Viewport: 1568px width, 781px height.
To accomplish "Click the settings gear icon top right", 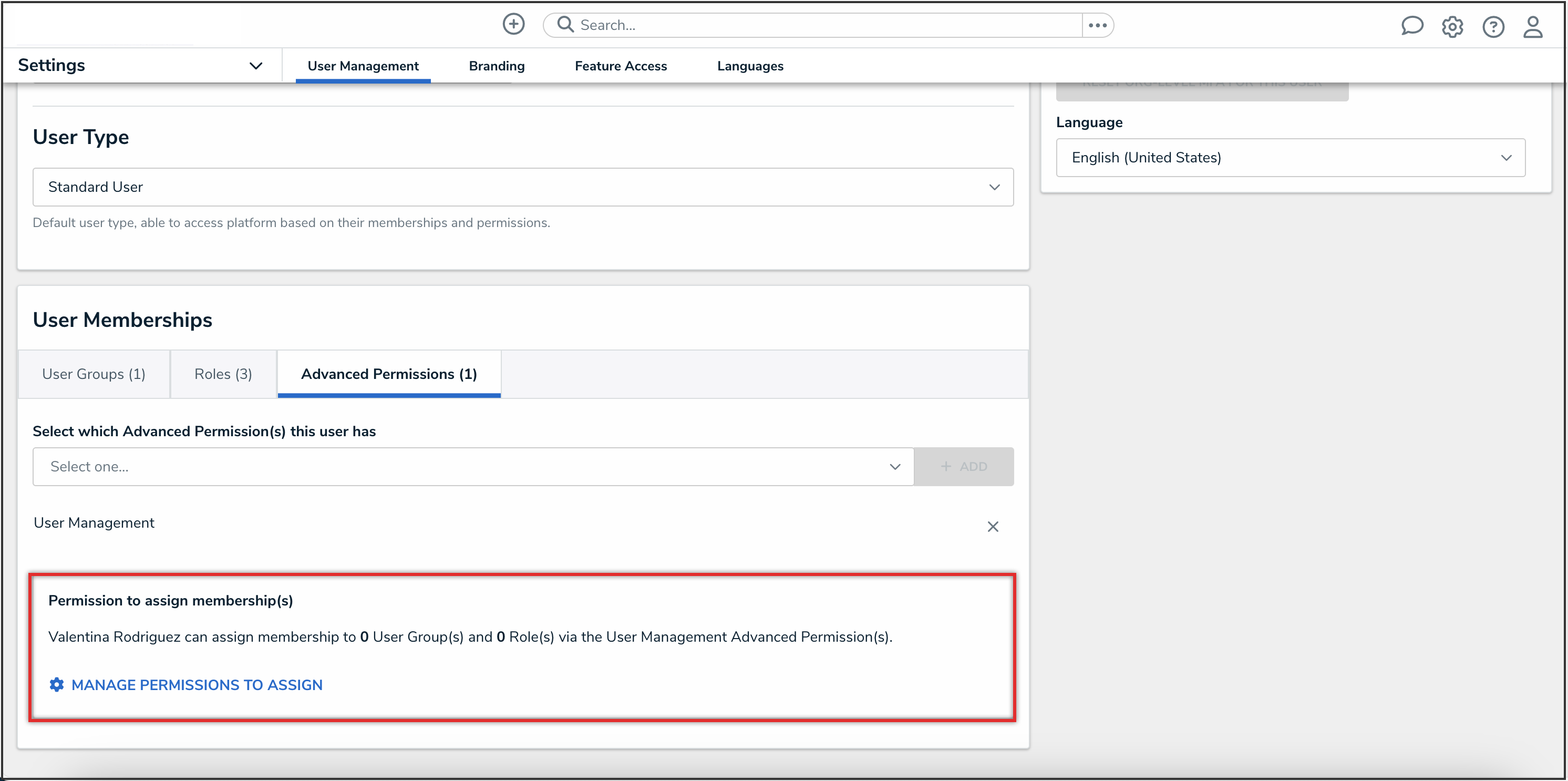I will [x=1453, y=27].
